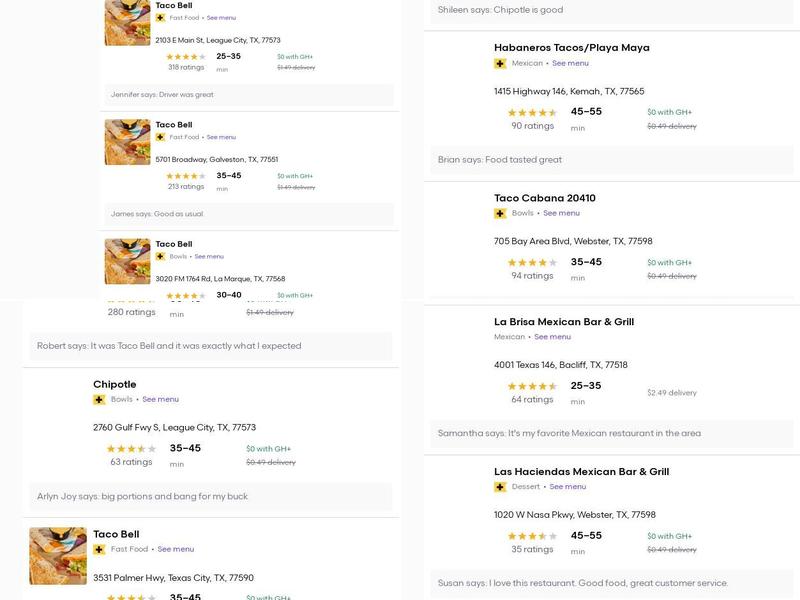Click the GH+ badge for La Marque Taco Bell
The height and width of the screenshot is (600, 800).
click(160, 257)
